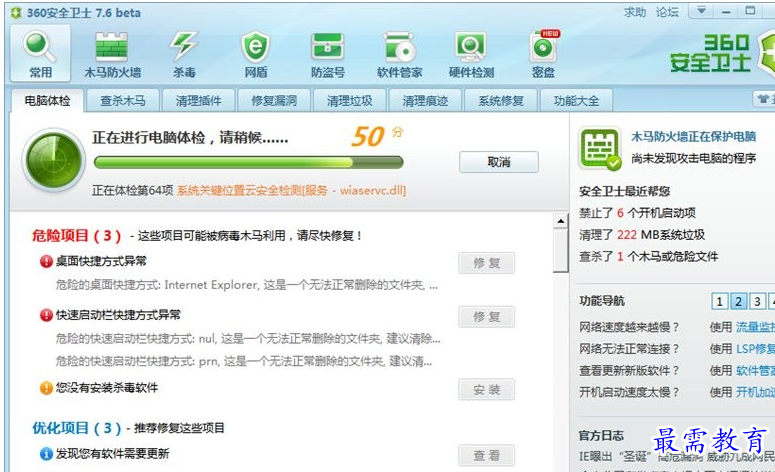Screen dimensions: 775x472
Task: Click 木马防火墙正在保护电脑 link
Action: (x=693, y=136)
